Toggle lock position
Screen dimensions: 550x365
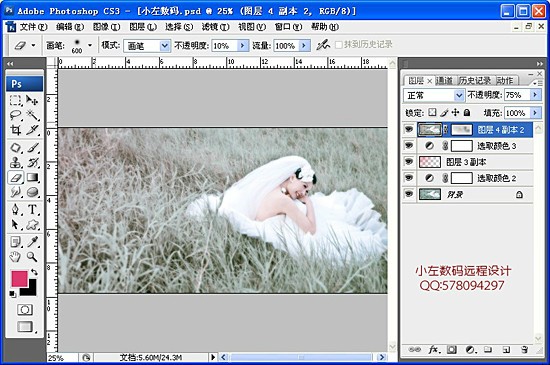pyautogui.click(x=455, y=112)
